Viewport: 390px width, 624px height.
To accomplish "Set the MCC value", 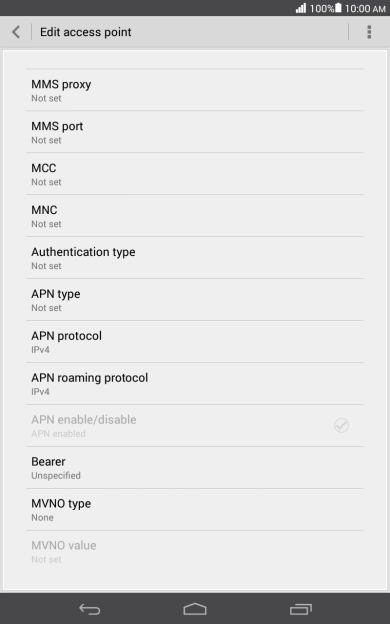I will 195,174.
